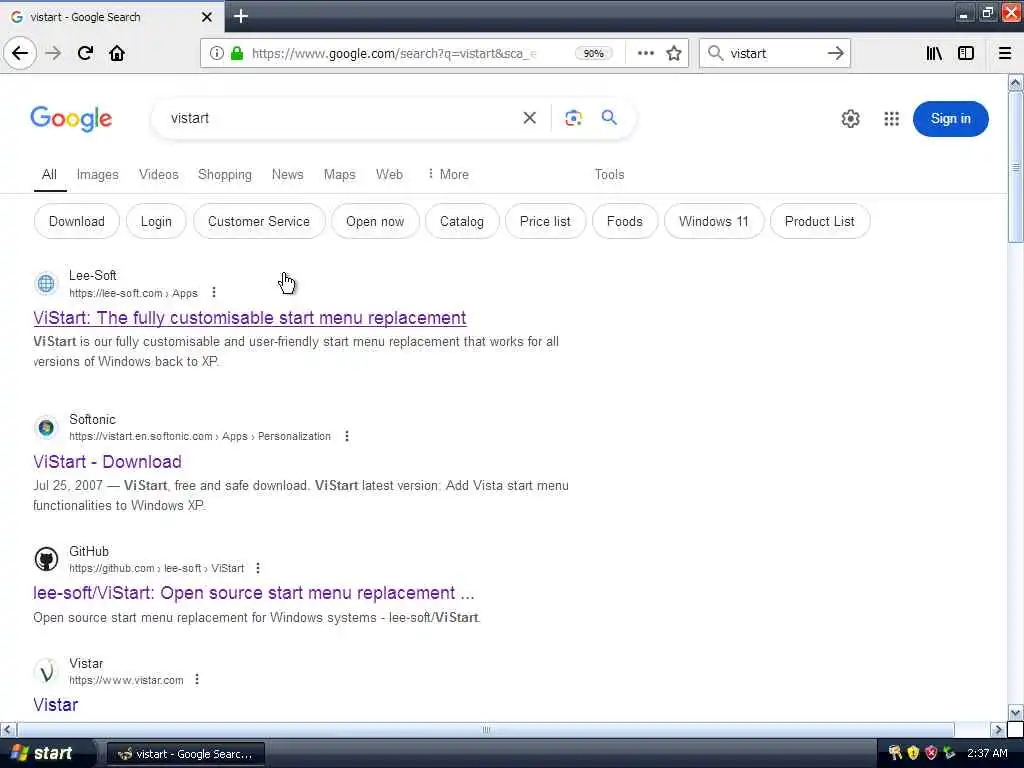The height and width of the screenshot is (768, 1024).
Task: Open the browser home page
Action: [117, 53]
